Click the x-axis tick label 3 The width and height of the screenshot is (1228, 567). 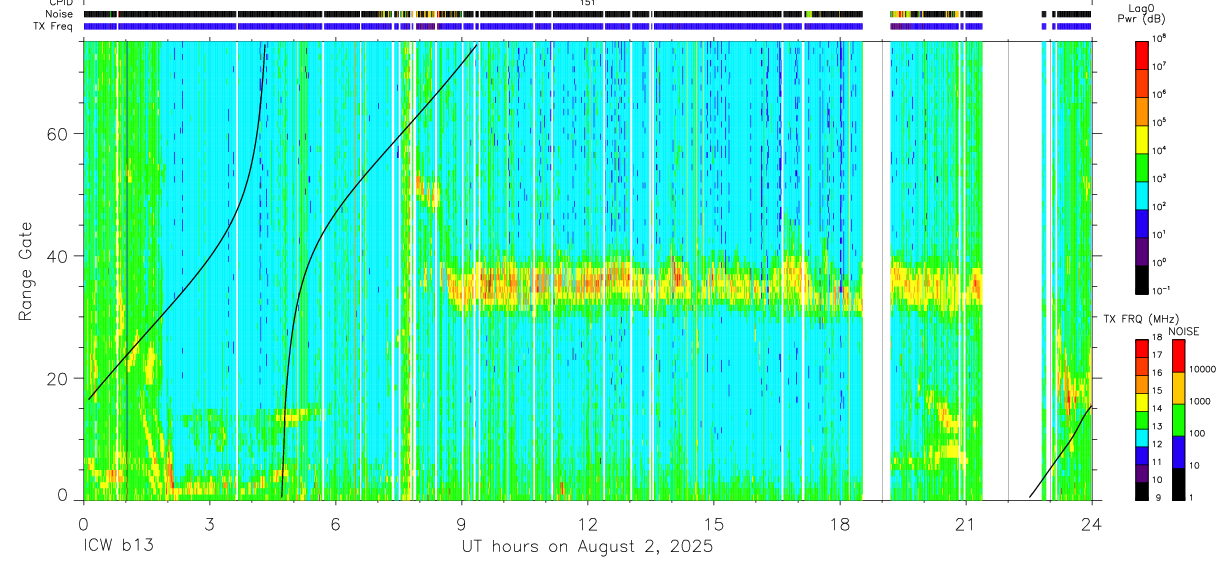click(x=209, y=524)
